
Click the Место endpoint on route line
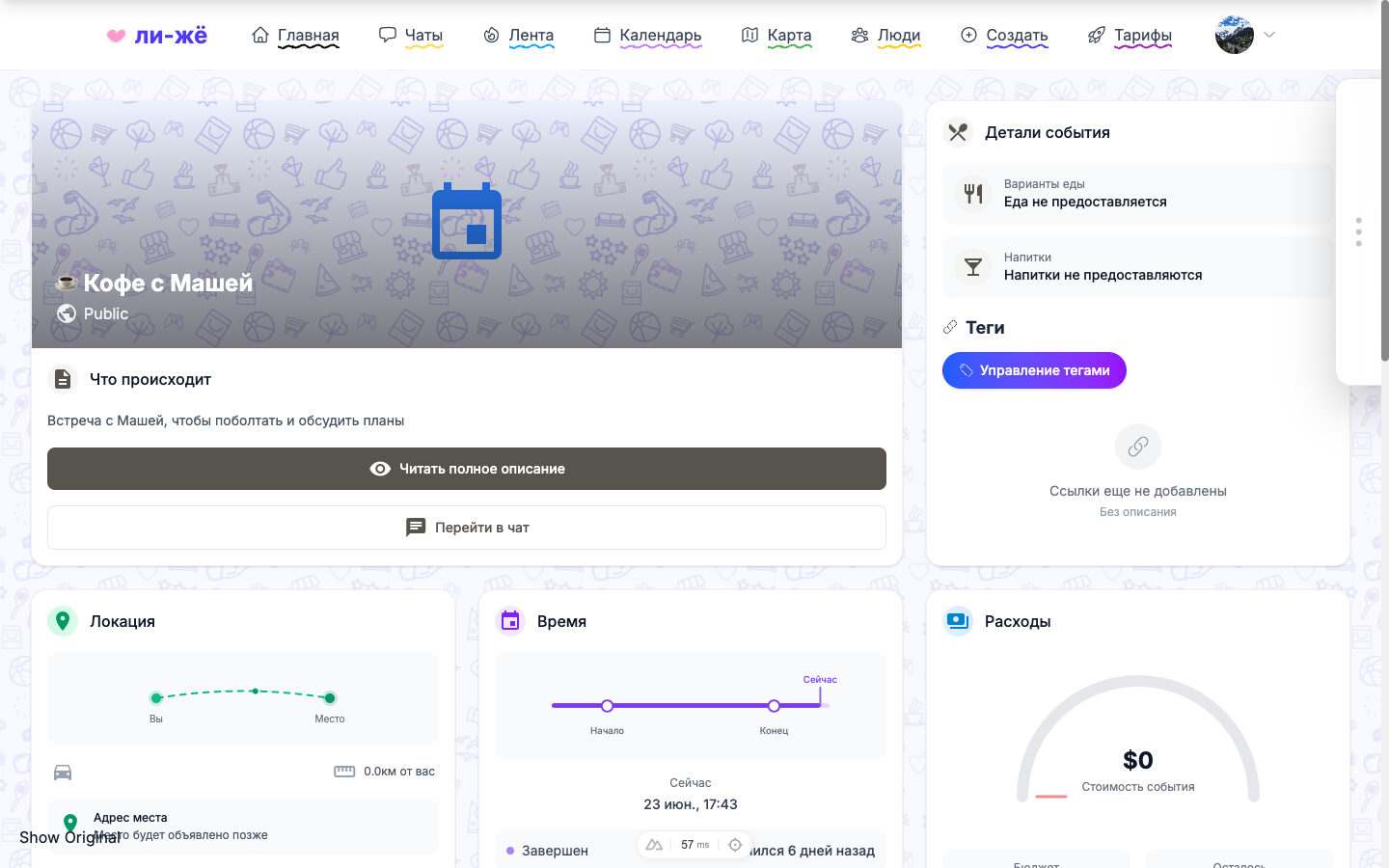(x=330, y=698)
